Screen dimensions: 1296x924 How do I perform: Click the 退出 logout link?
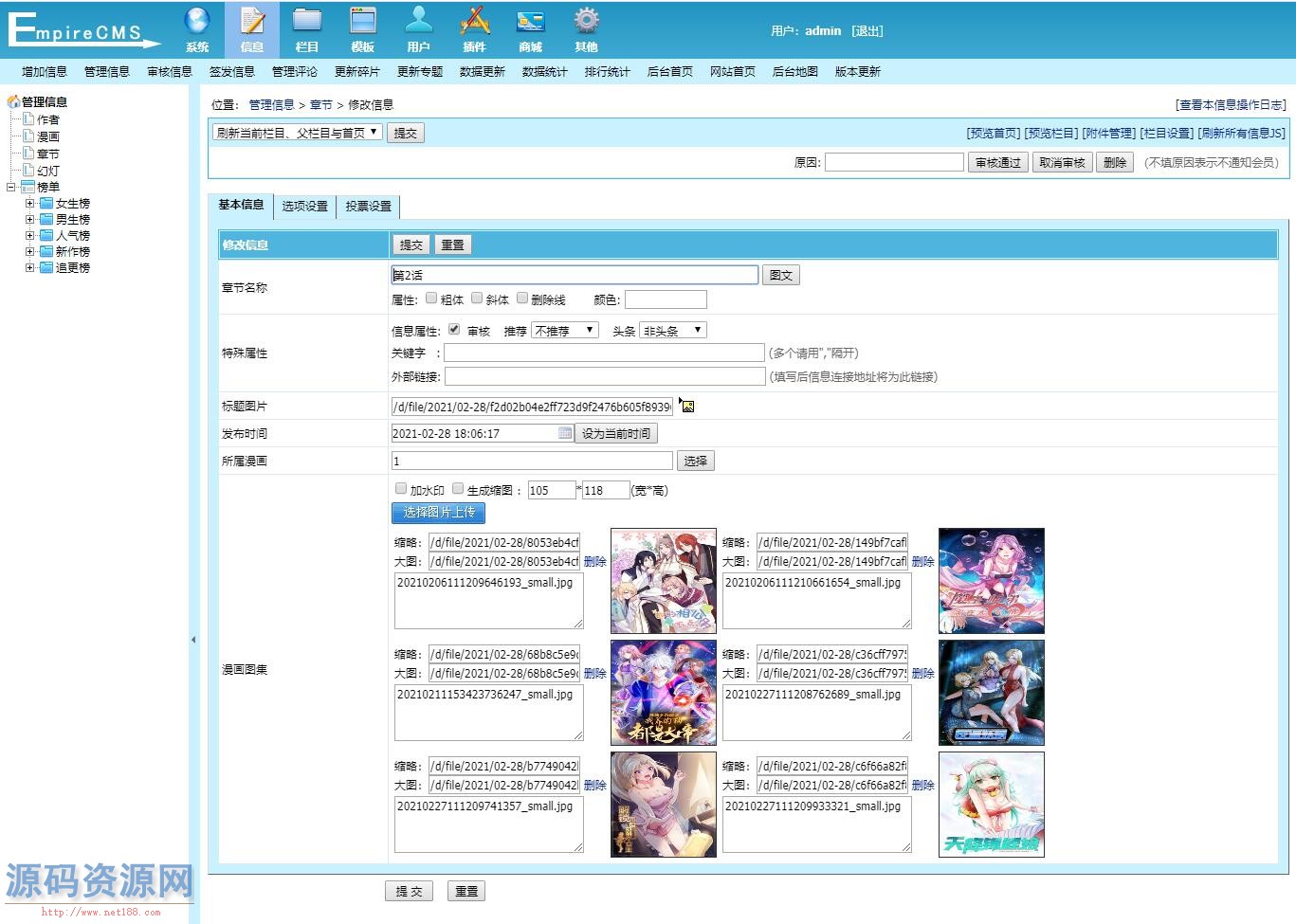867,31
